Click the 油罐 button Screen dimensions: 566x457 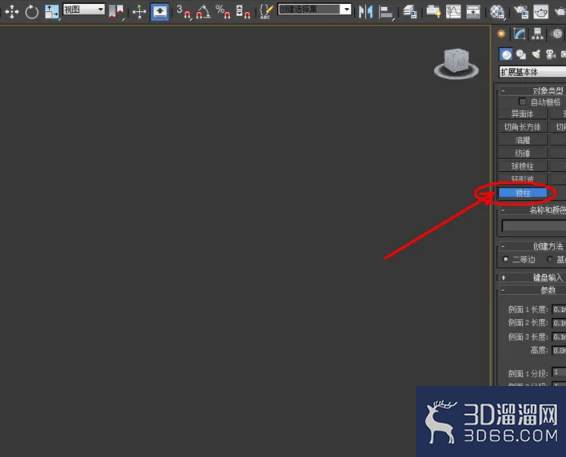tap(522, 140)
